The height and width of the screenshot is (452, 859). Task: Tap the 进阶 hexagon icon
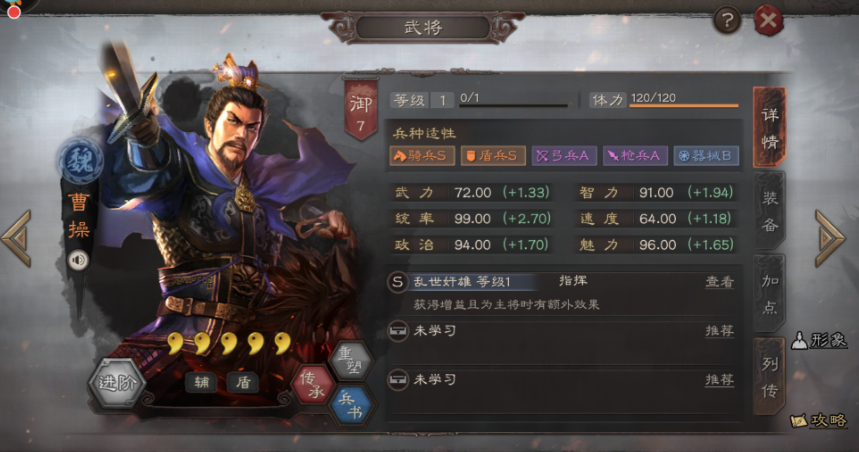[x=117, y=383]
